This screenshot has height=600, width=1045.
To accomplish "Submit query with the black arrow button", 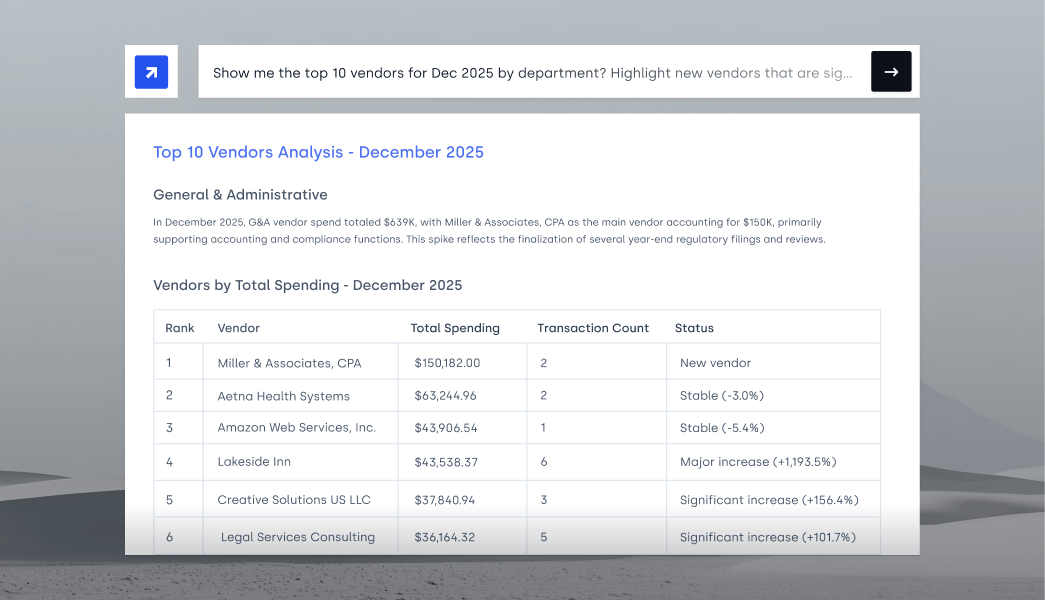I will point(890,72).
